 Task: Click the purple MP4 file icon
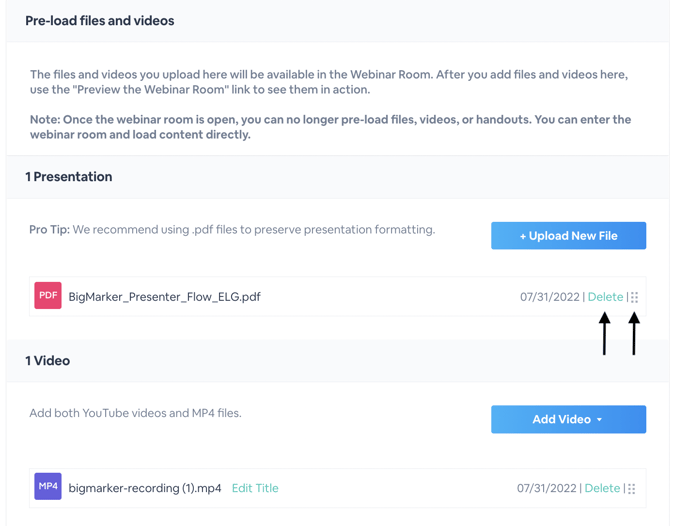coord(48,487)
